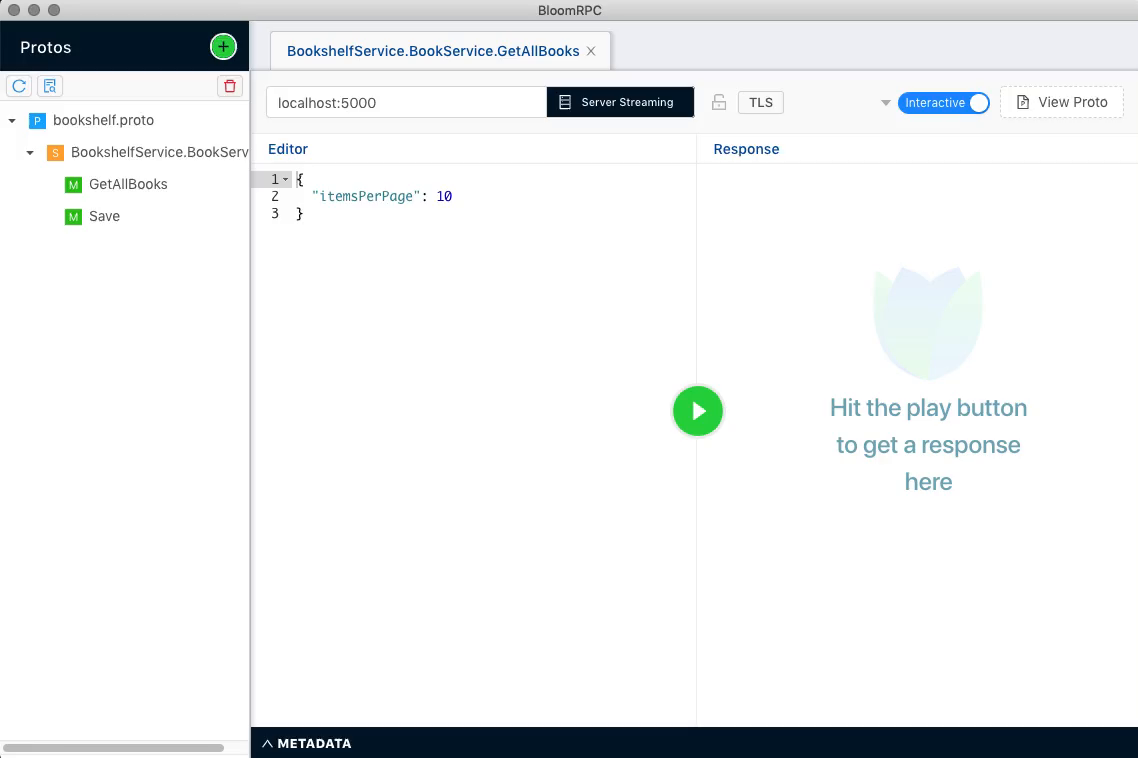
Task: Close the GetAllBooks tab
Action: (590, 50)
